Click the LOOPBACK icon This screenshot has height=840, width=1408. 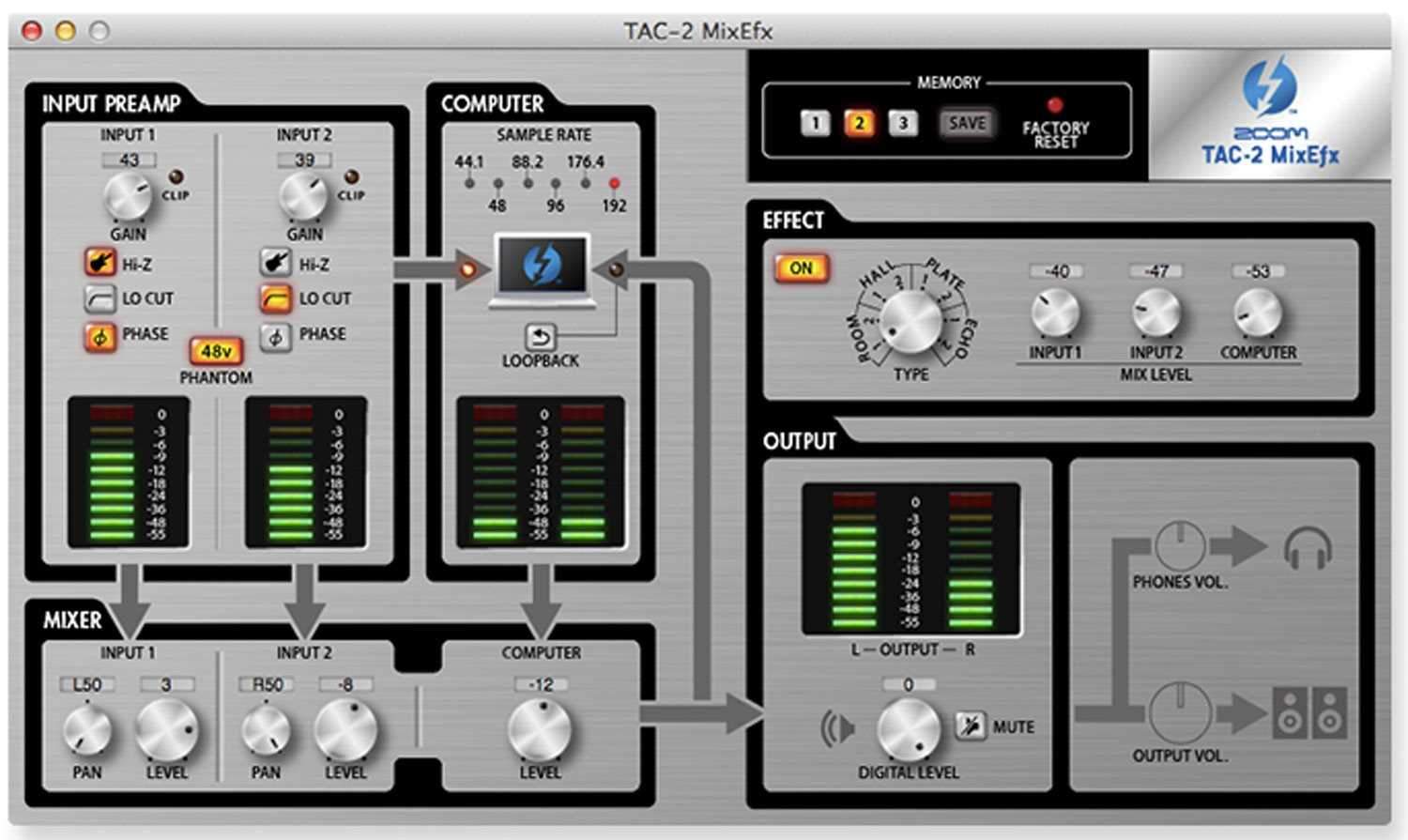pyautogui.click(x=540, y=336)
